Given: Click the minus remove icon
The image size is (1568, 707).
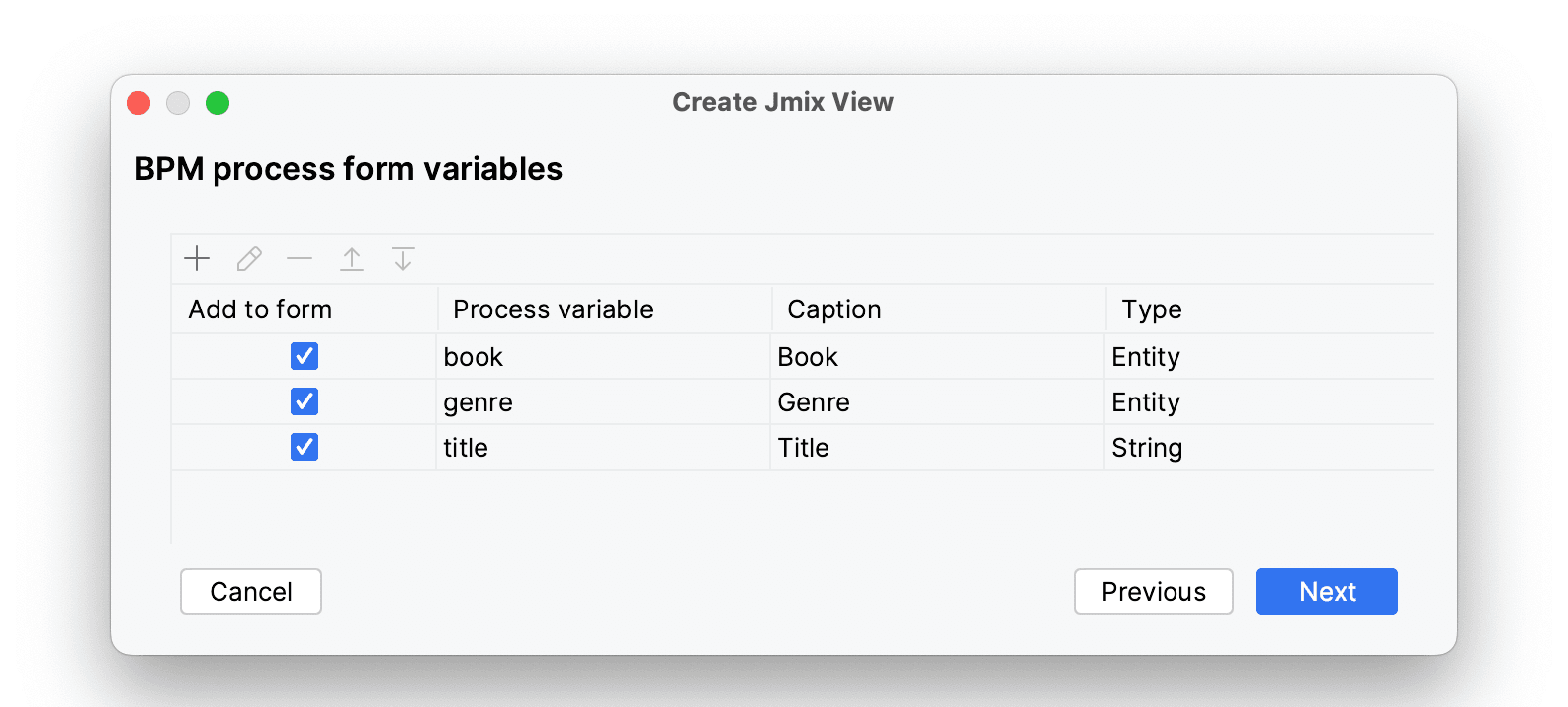Looking at the screenshot, I should pyautogui.click(x=300, y=259).
